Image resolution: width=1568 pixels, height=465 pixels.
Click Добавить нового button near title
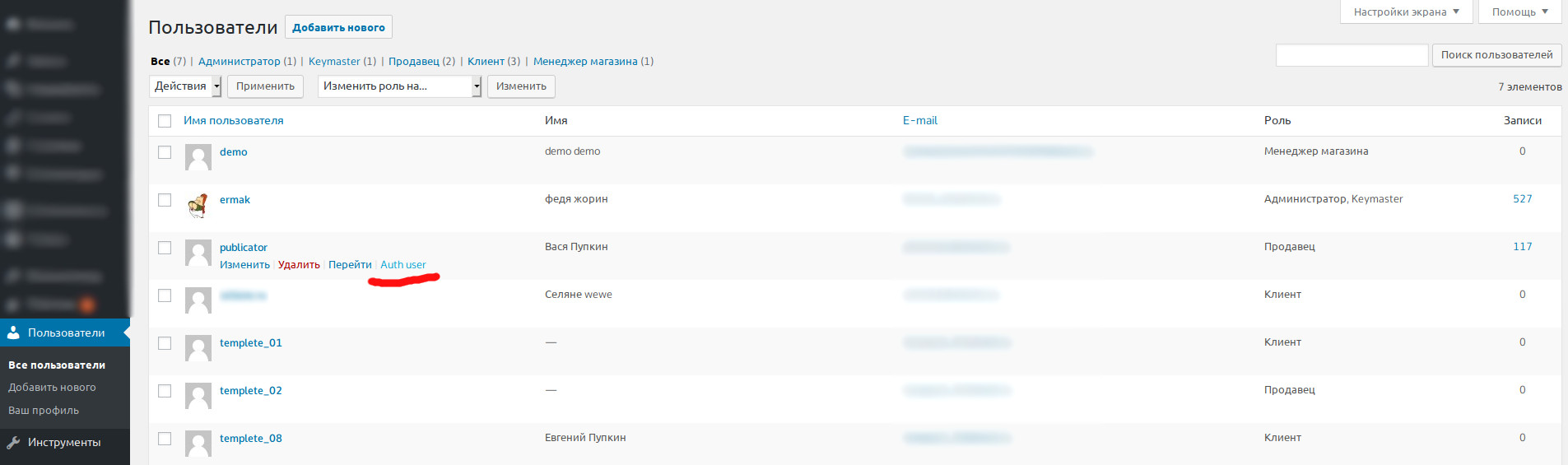338,27
